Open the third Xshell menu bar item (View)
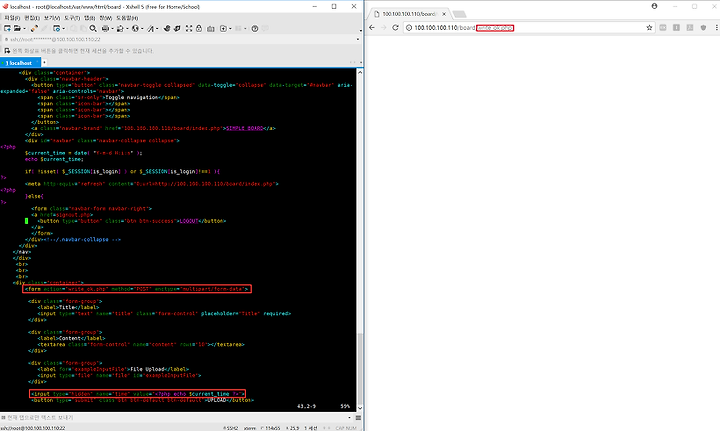The height and width of the screenshot is (431, 720). [52, 18]
